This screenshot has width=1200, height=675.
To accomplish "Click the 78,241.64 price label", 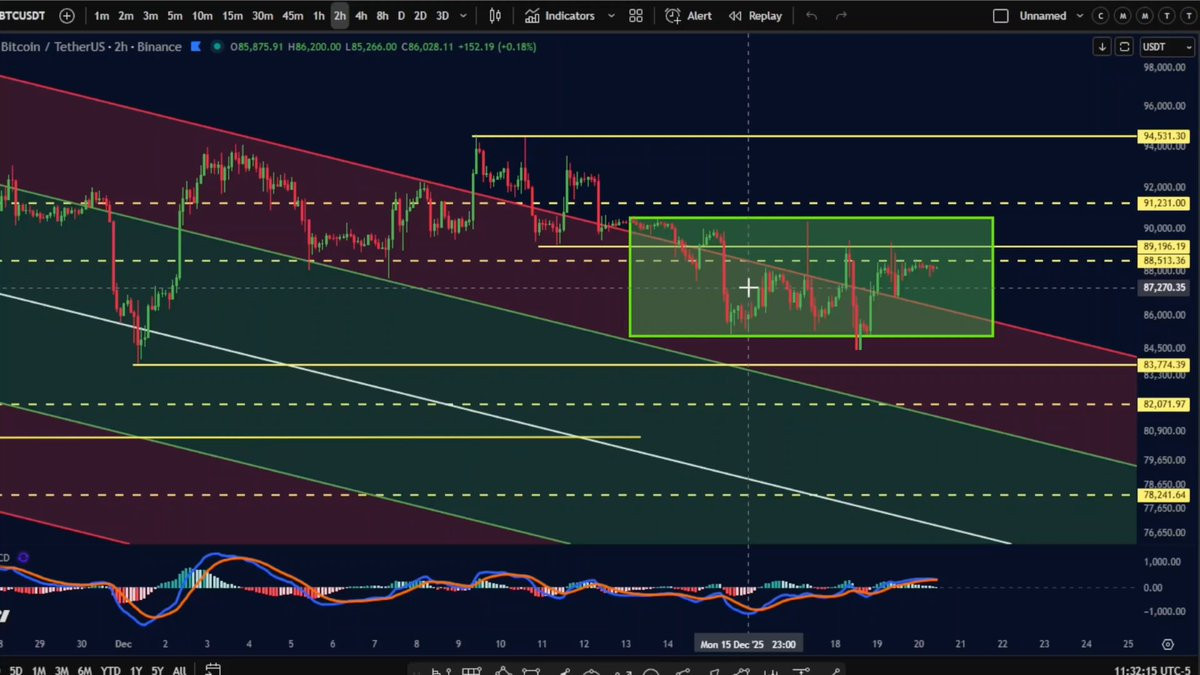I will click(x=1166, y=494).
